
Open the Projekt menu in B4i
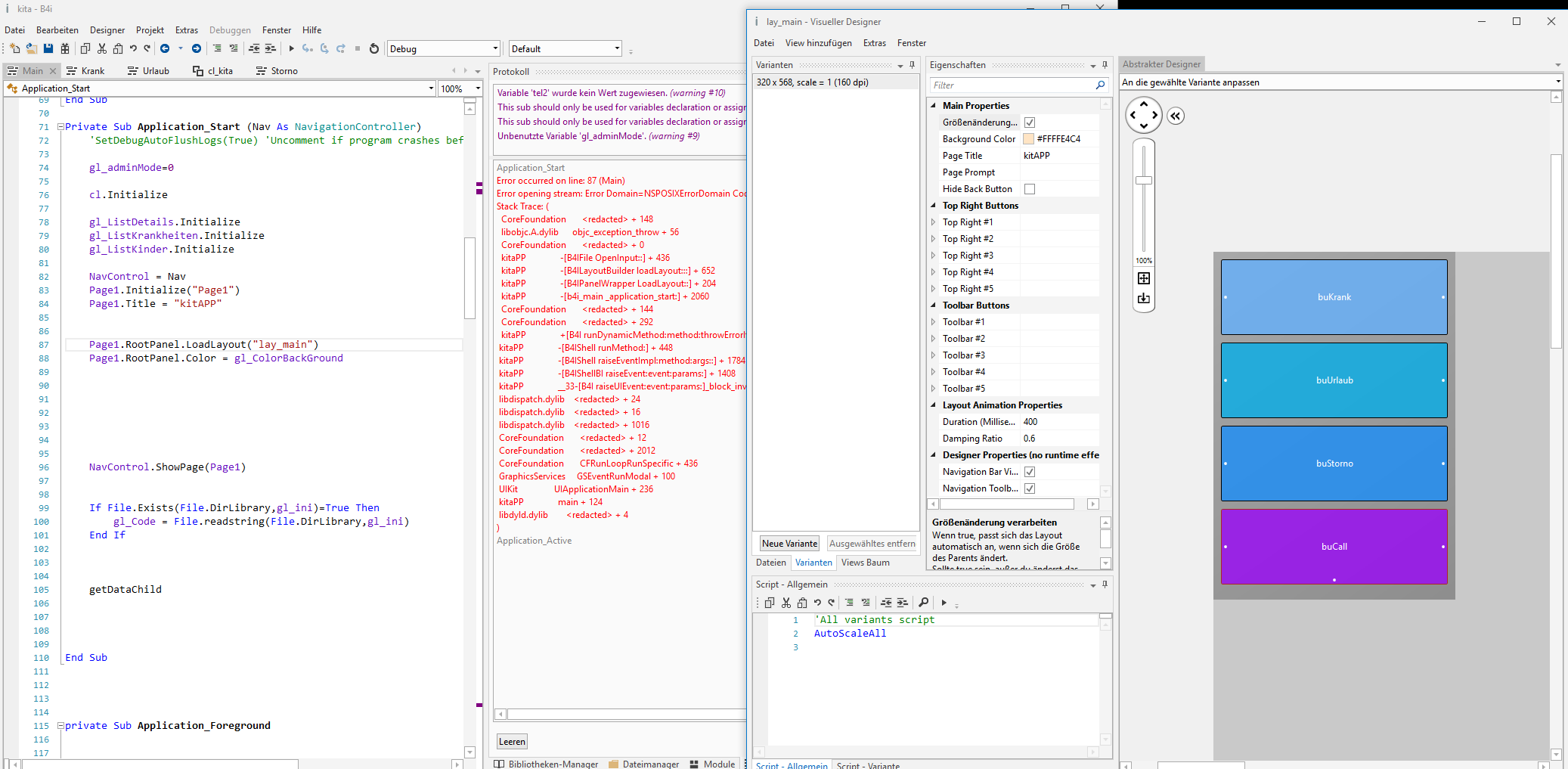click(x=150, y=30)
